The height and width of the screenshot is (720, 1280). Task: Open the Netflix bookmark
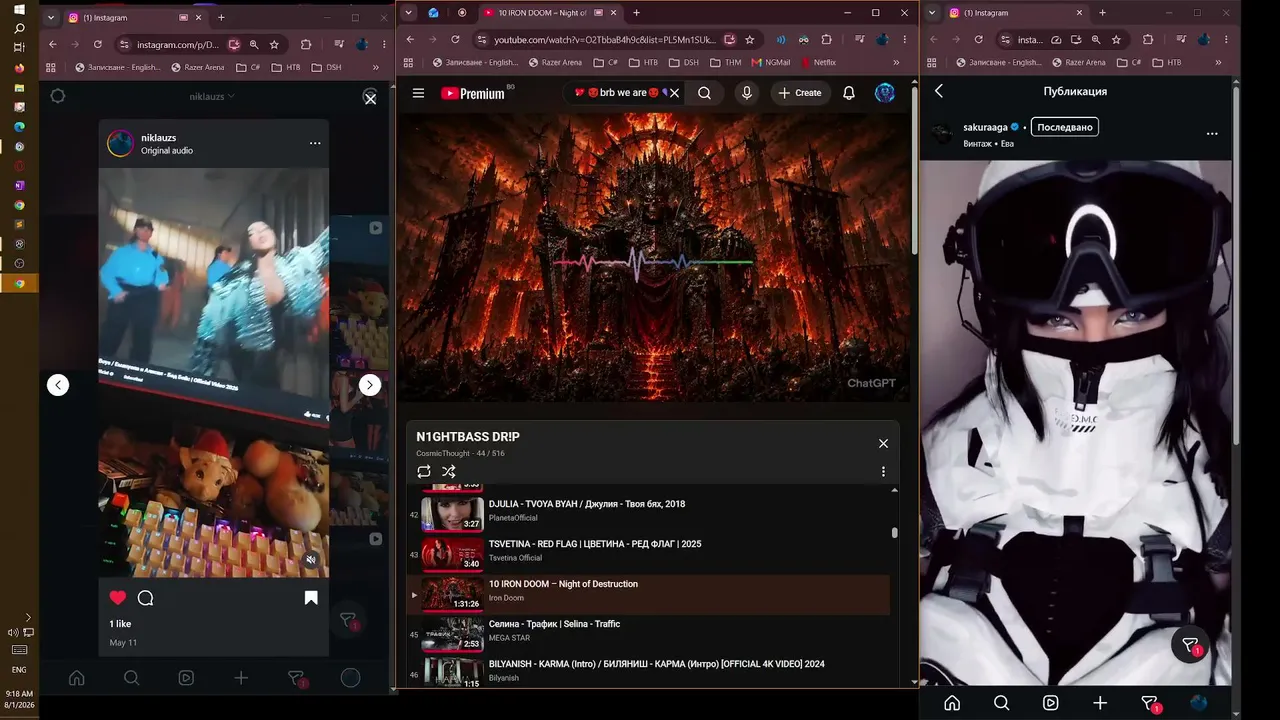(817, 62)
